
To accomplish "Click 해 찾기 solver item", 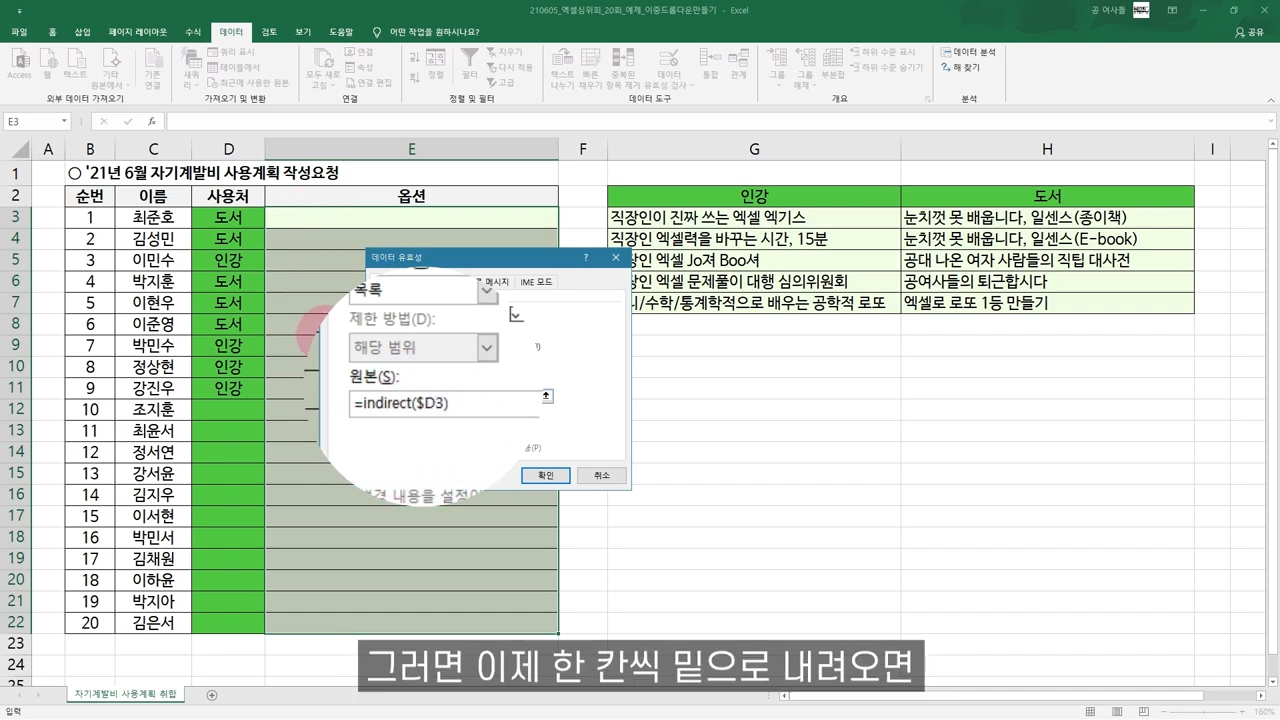I will coord(960,67).
